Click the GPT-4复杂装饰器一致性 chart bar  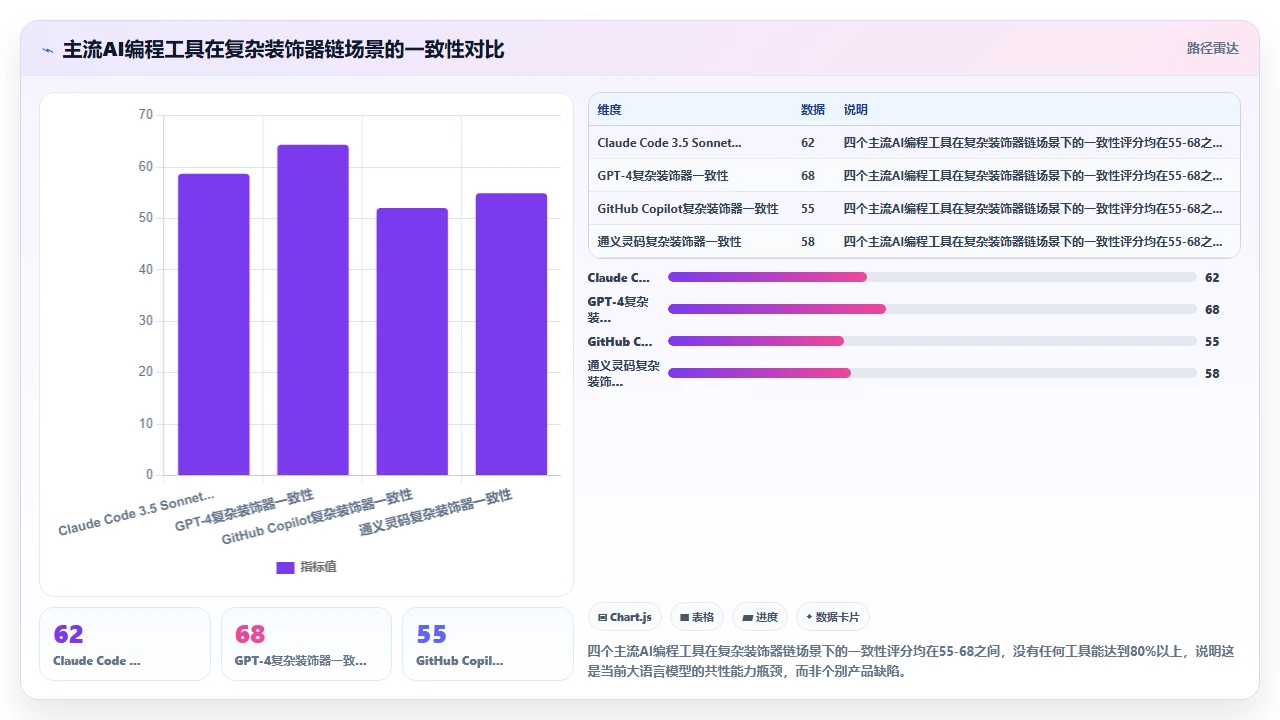pos(313,310)
